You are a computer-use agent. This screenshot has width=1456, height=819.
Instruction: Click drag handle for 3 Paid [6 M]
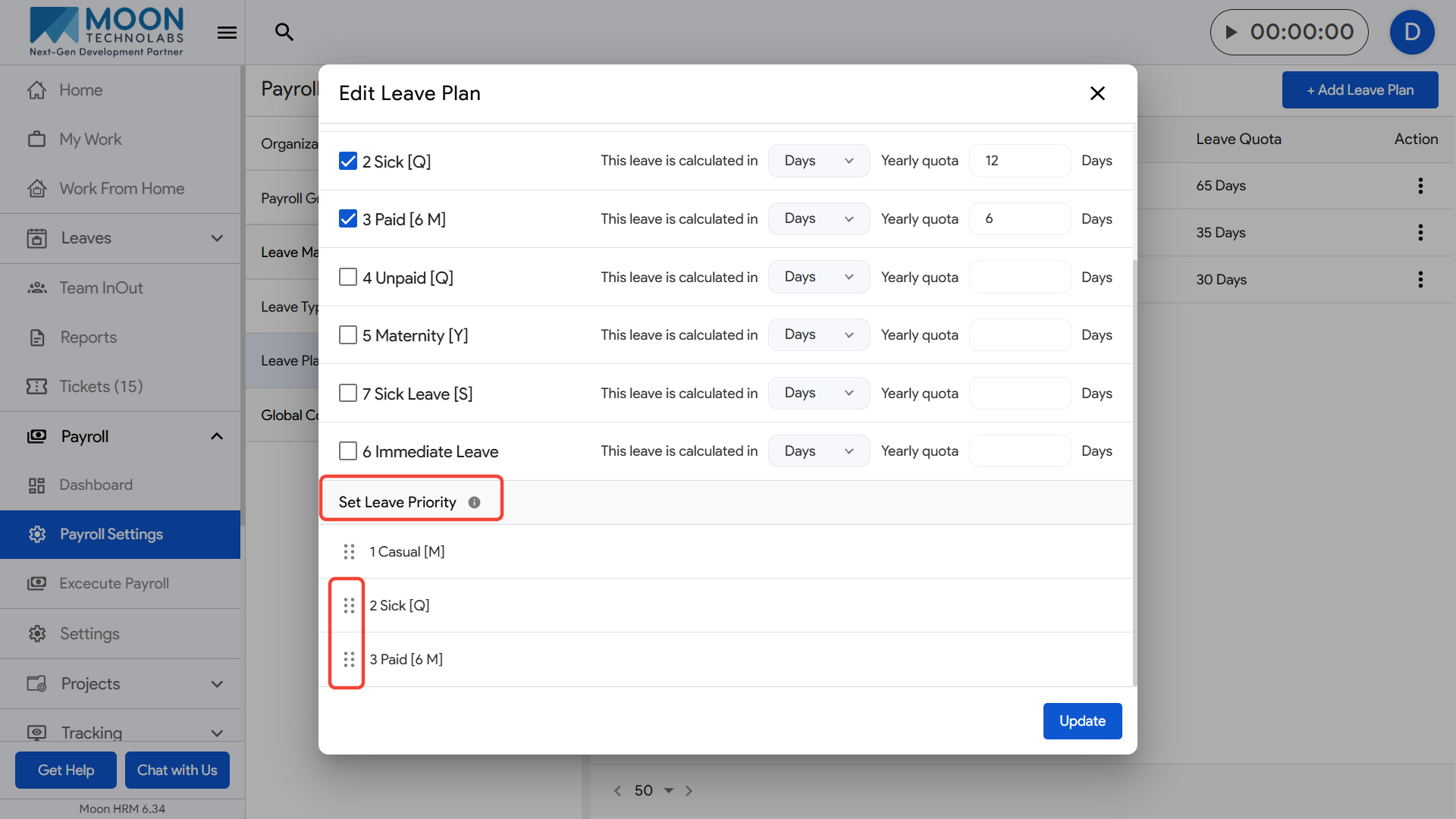coord(349,660)
